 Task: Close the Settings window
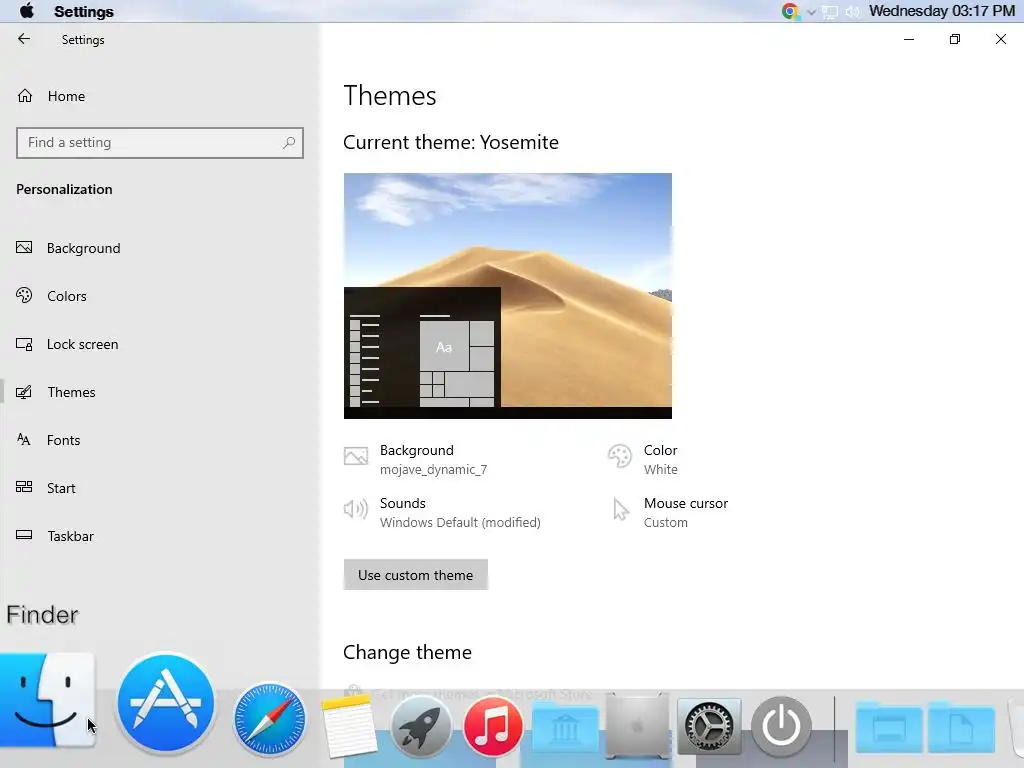pyautogui.click(x=1000, y=39)
